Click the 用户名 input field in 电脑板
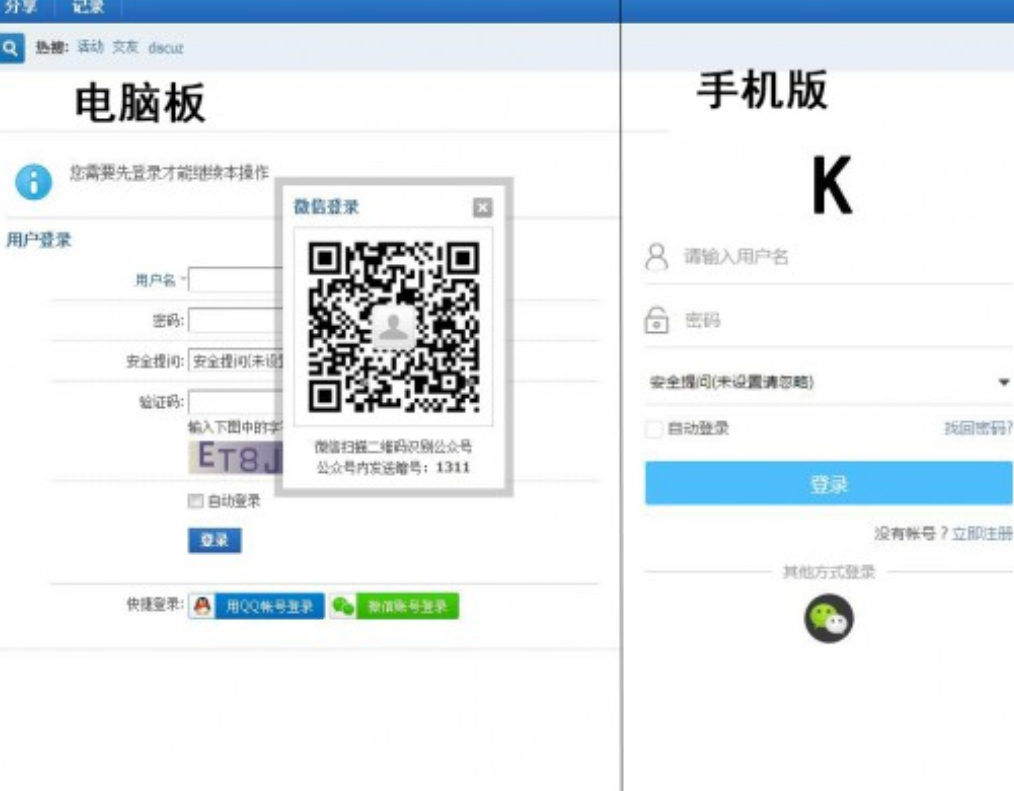 coord(237,280)
